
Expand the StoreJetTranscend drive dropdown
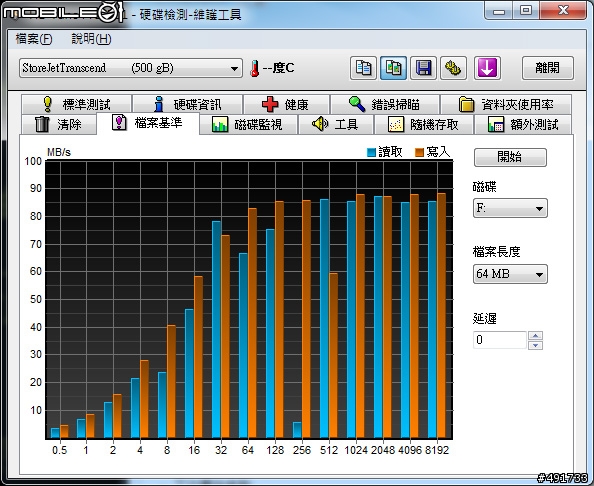pyautogui.click(x=131, y=68)
